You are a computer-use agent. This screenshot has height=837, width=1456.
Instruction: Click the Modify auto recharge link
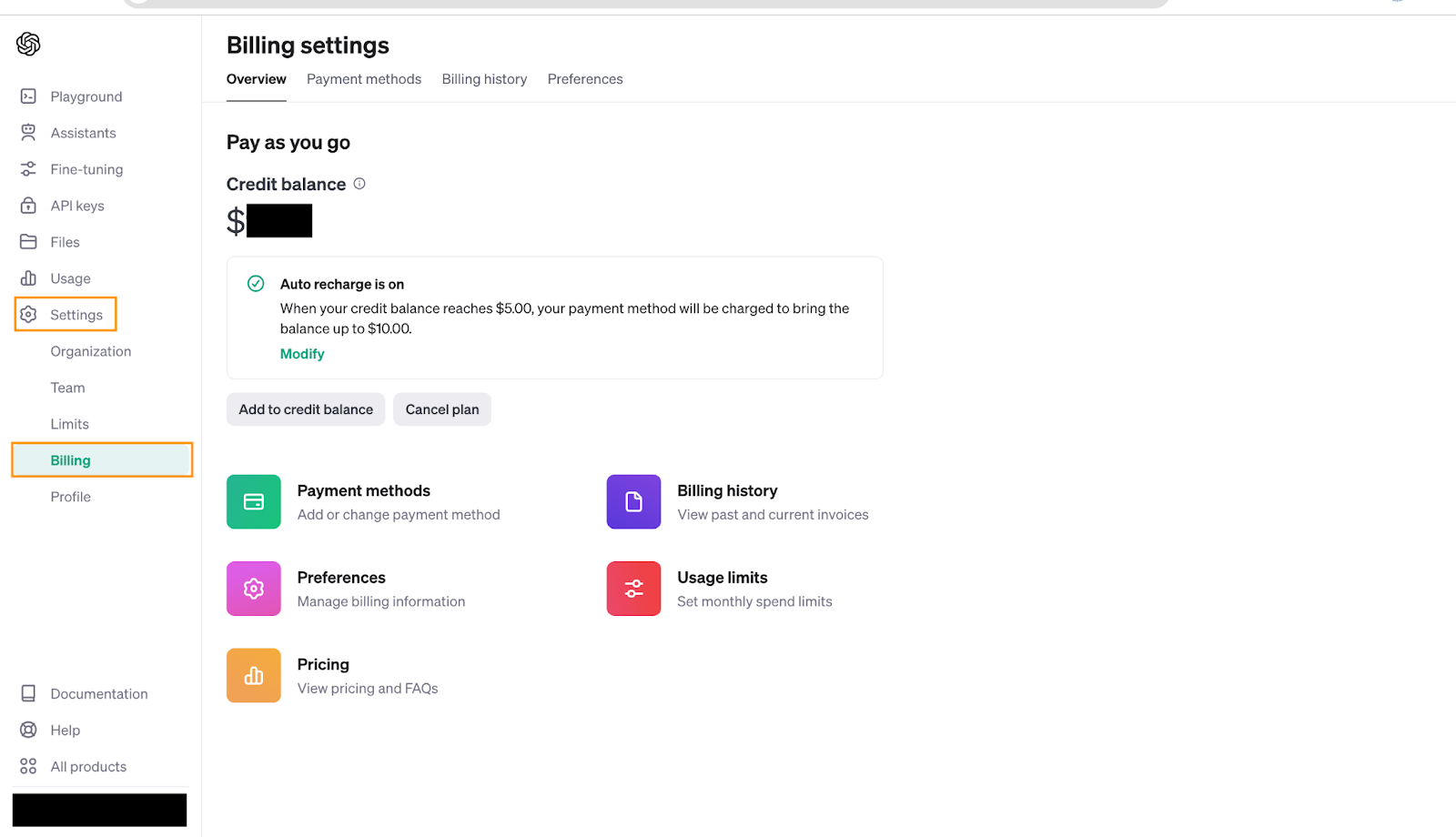(302, 354)
